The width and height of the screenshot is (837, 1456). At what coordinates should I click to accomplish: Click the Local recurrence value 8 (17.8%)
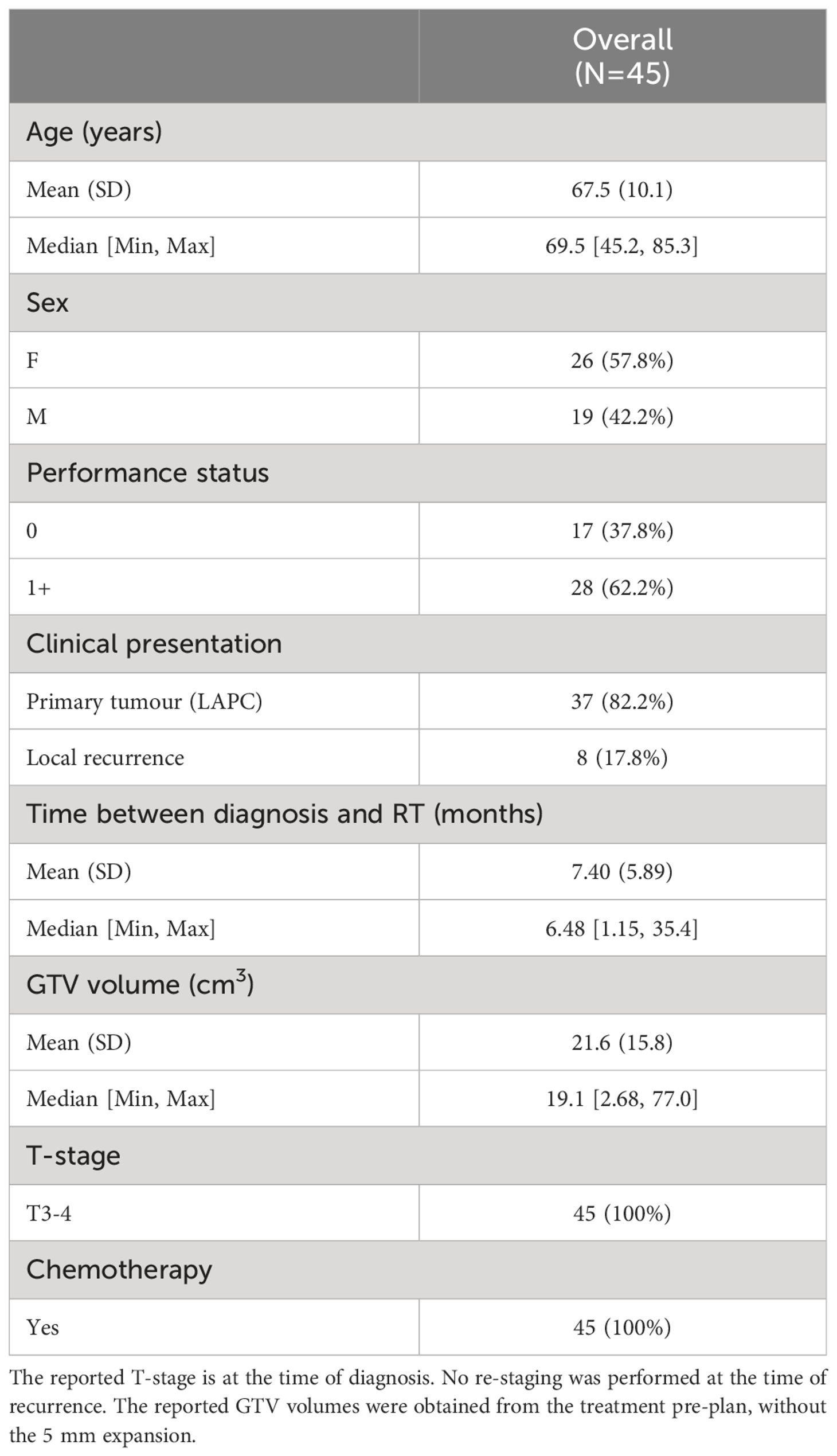(622, 758)
